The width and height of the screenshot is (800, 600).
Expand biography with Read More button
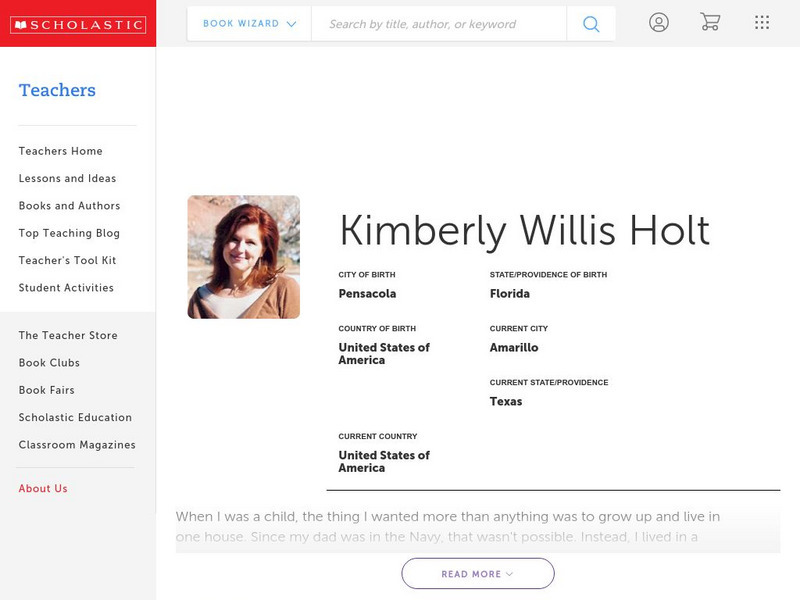pyautogui.click(x=478, y=573)
